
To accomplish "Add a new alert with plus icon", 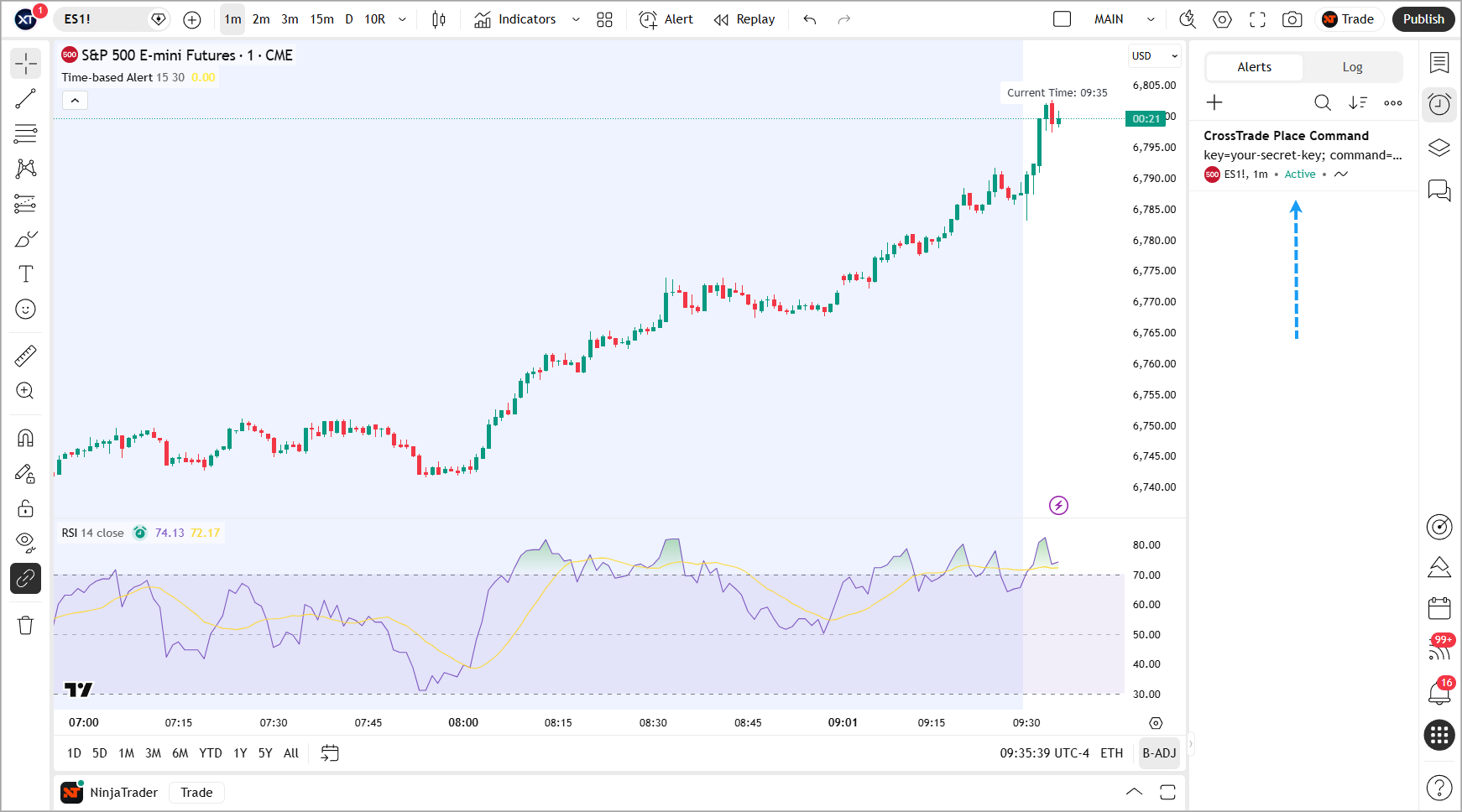I will coord(1214,102).
